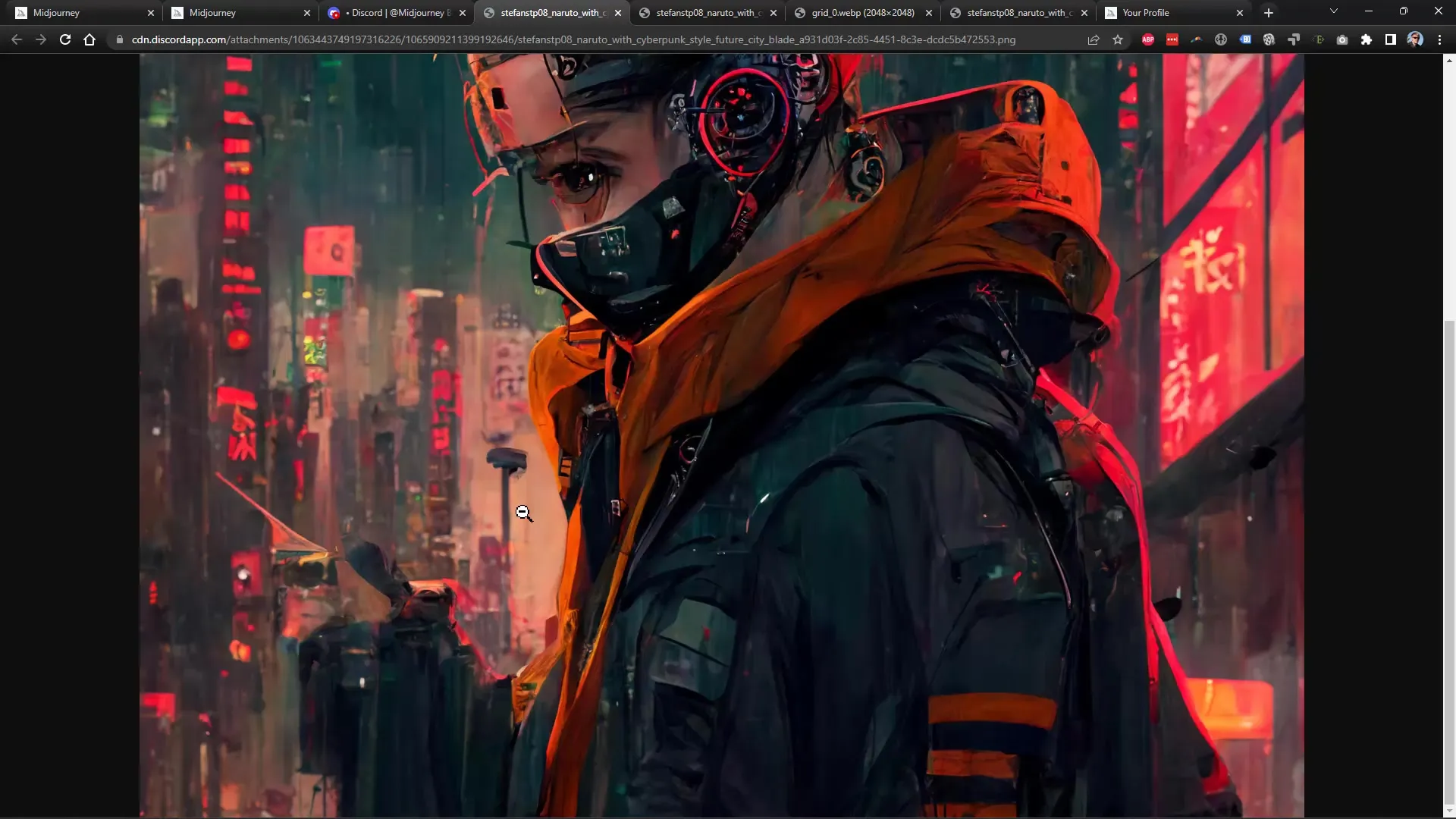
Task: Switch to the Your Profile tab
Action: coord(1174,13)
